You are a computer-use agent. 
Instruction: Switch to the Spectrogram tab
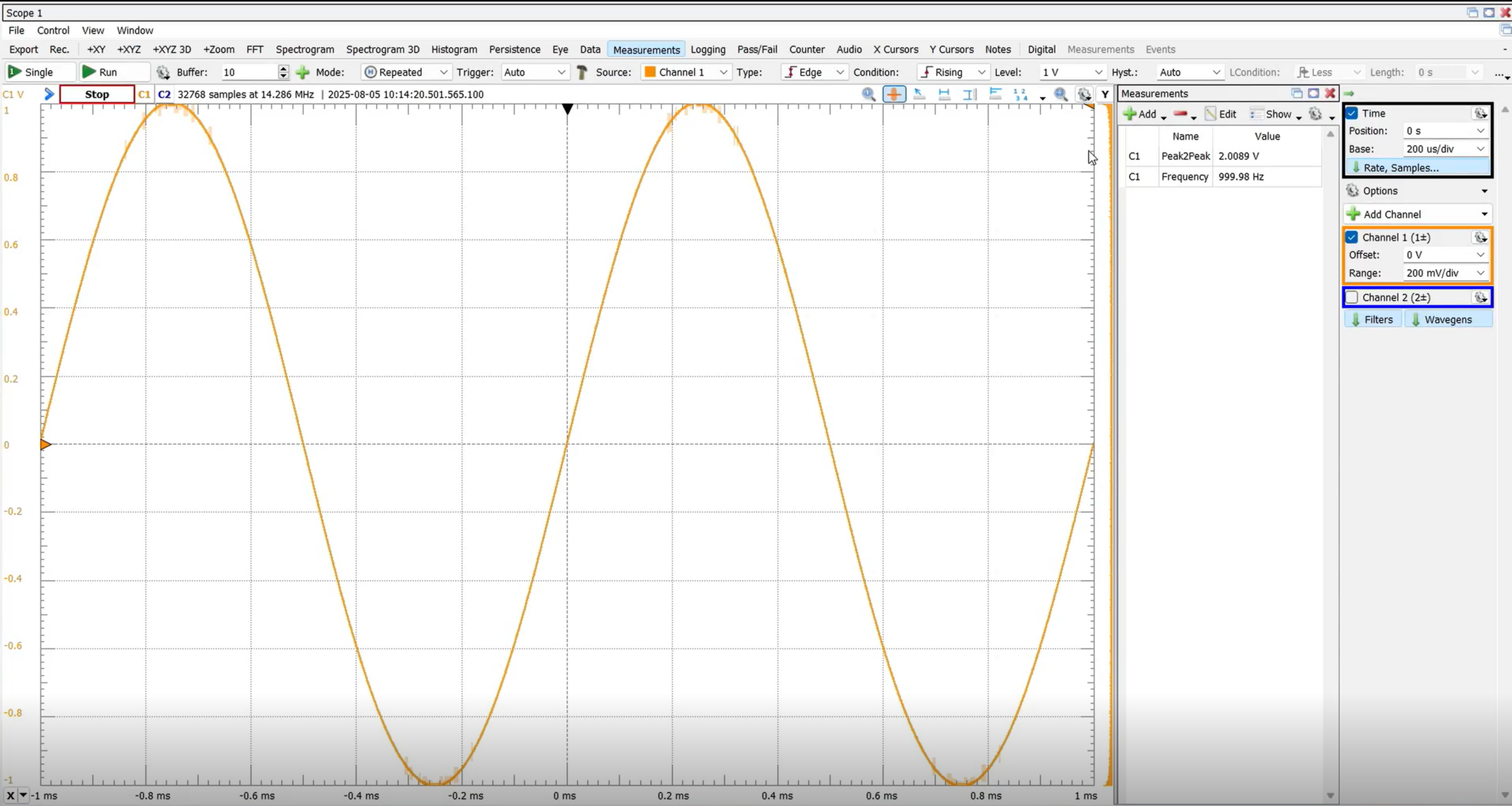coord(305,49)
